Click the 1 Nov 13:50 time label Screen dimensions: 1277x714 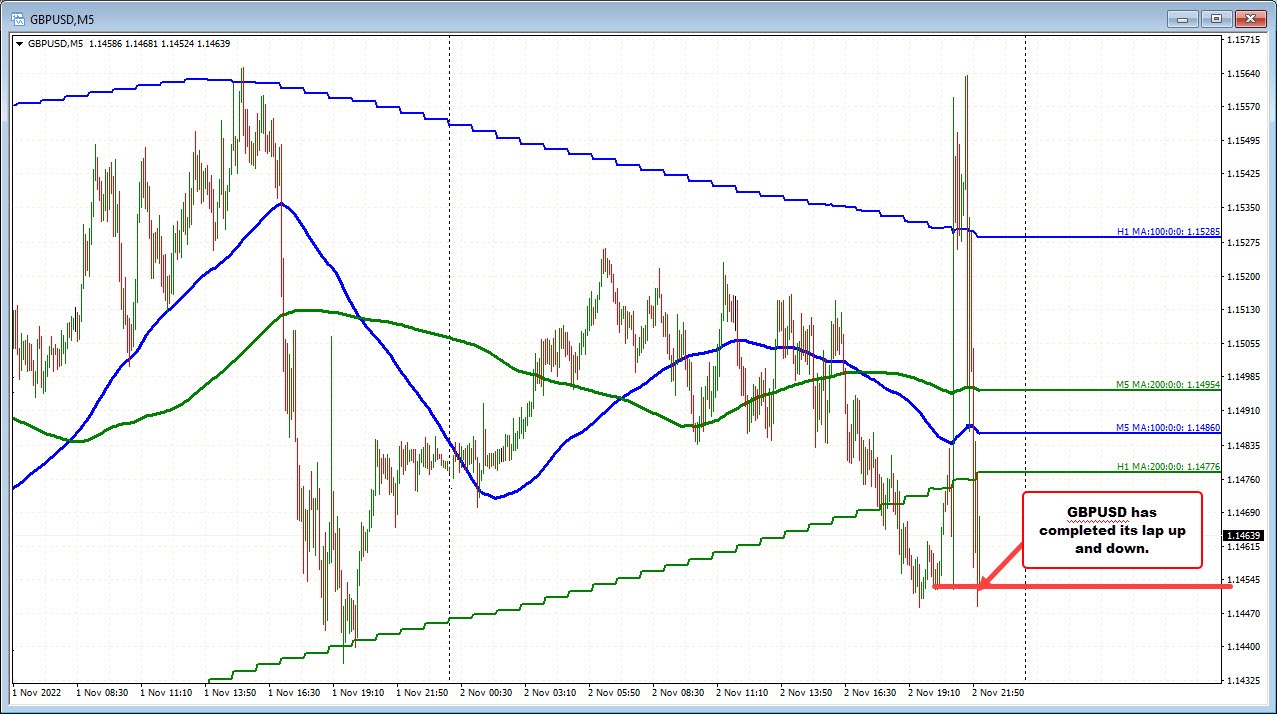click(x=231, y=691)
